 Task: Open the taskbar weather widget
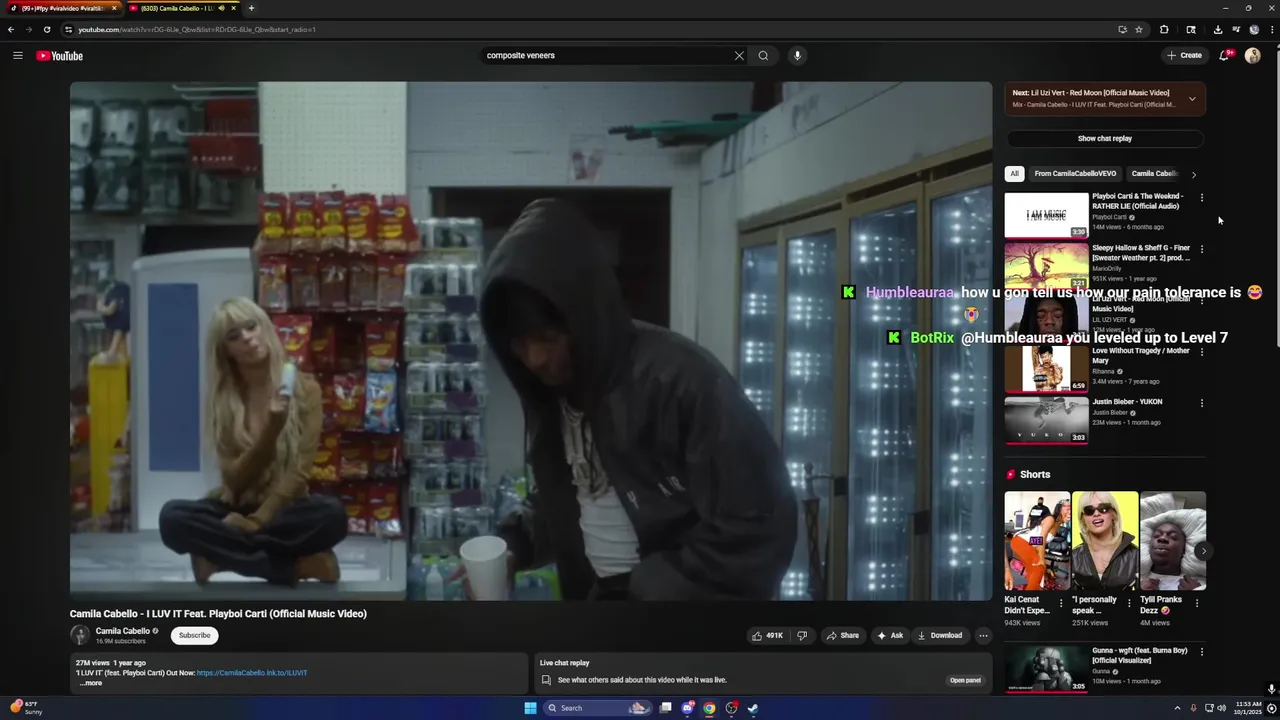click(26, 708)
